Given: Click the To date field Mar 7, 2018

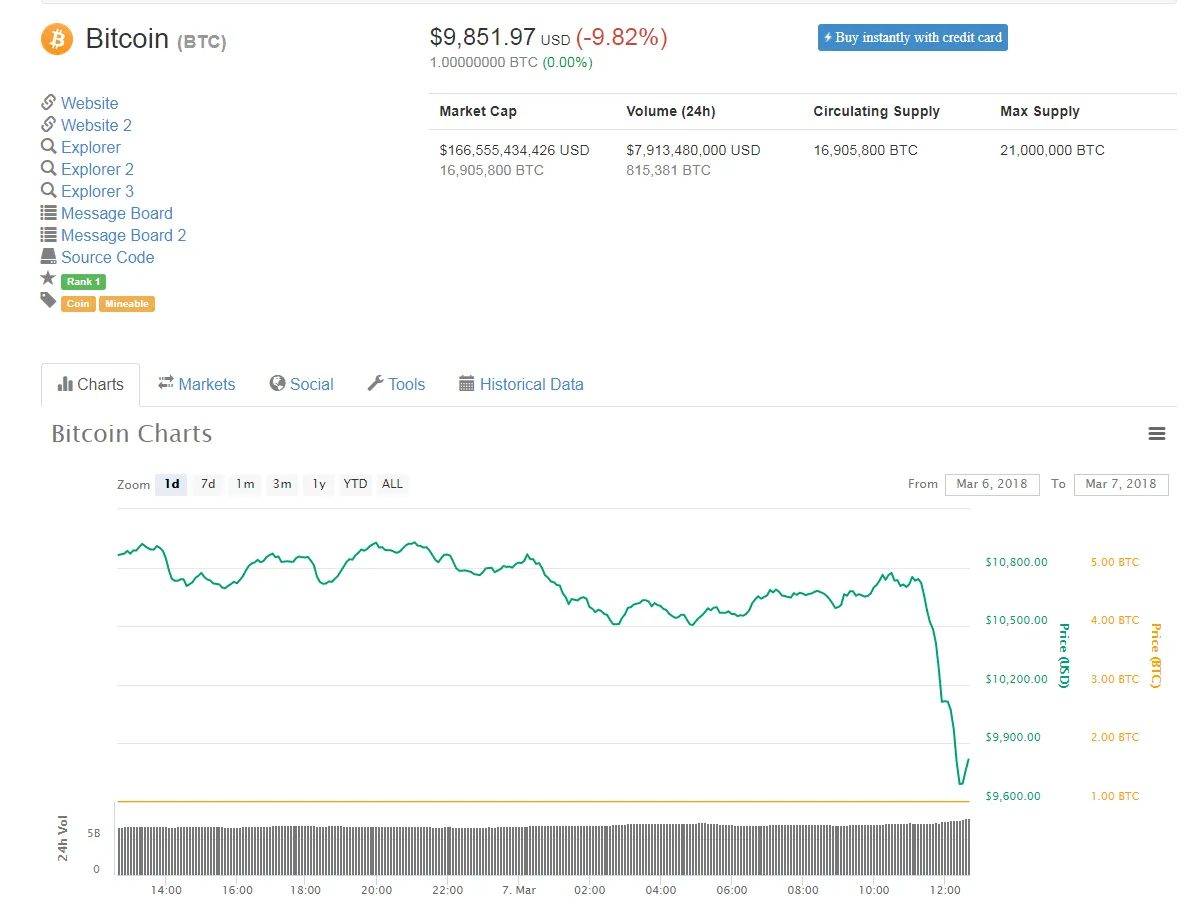Looking at the screenshot, I should coord(1121,484).
